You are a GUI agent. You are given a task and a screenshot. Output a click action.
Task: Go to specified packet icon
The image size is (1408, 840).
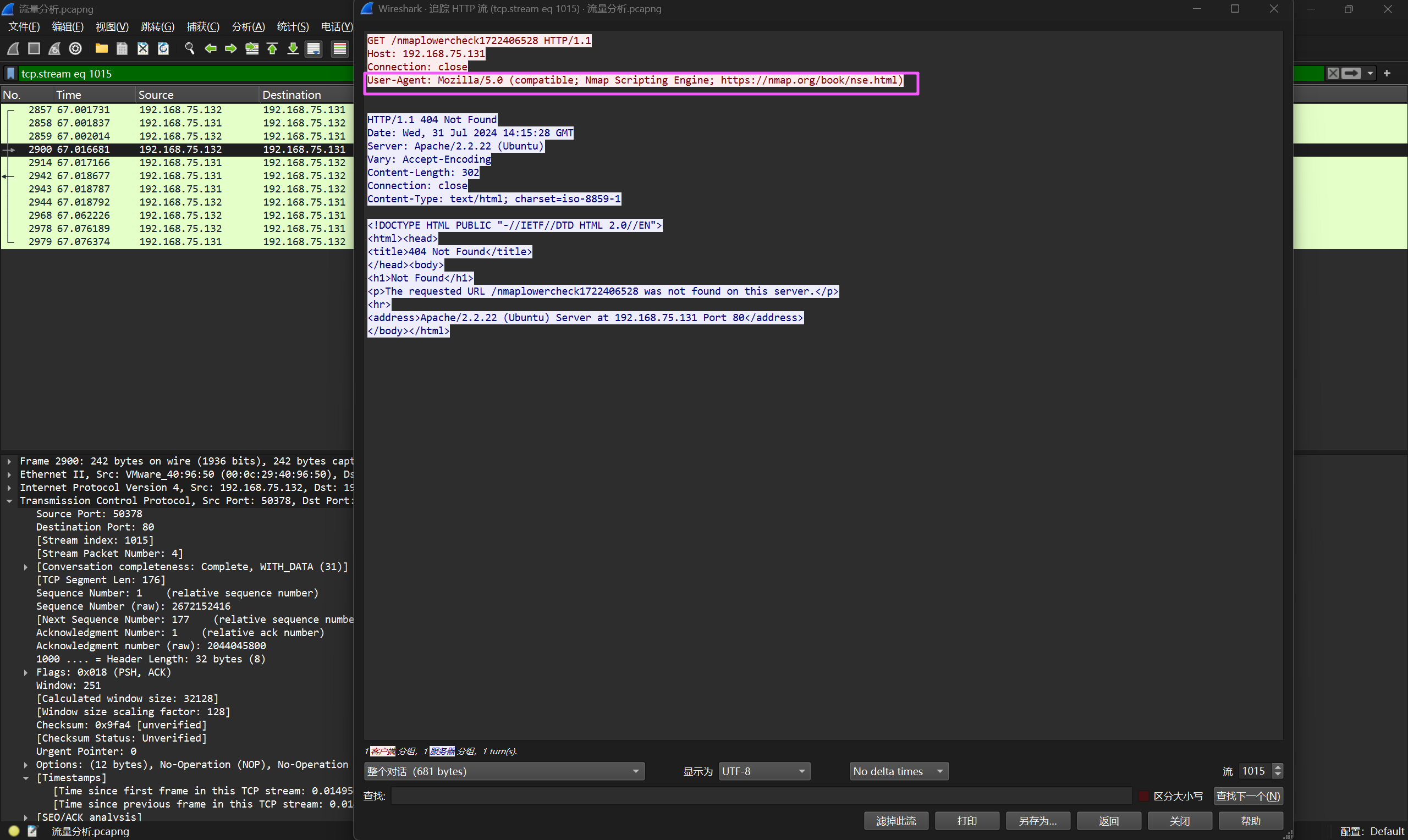point(252,49)
